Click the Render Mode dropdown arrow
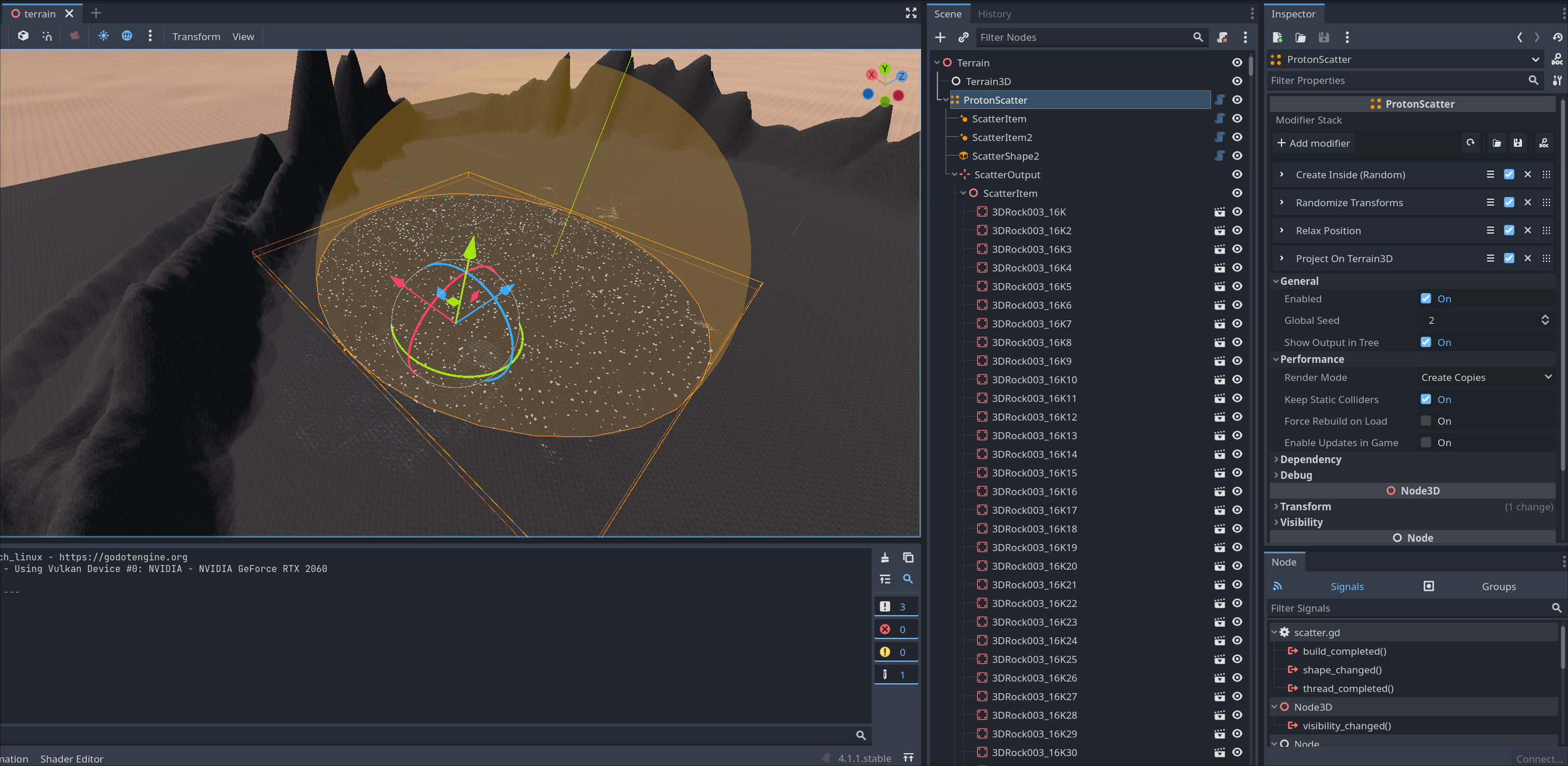 pyautogui.click(x=1548, y=377)
